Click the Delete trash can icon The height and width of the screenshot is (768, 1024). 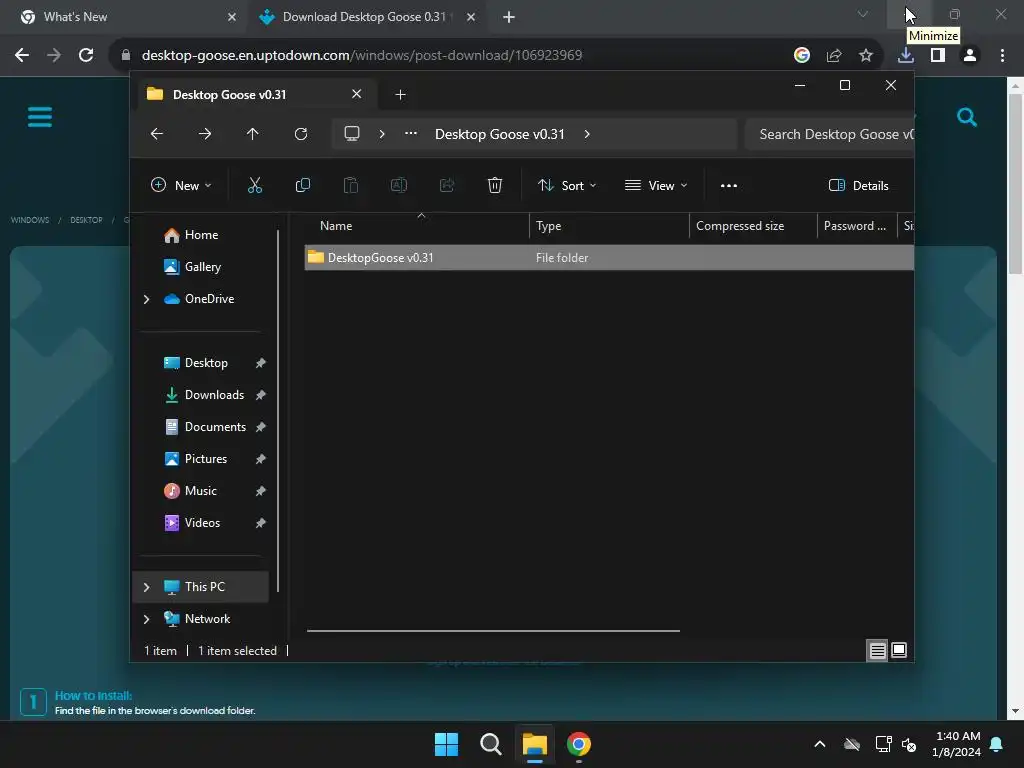[x=495, y=185]
